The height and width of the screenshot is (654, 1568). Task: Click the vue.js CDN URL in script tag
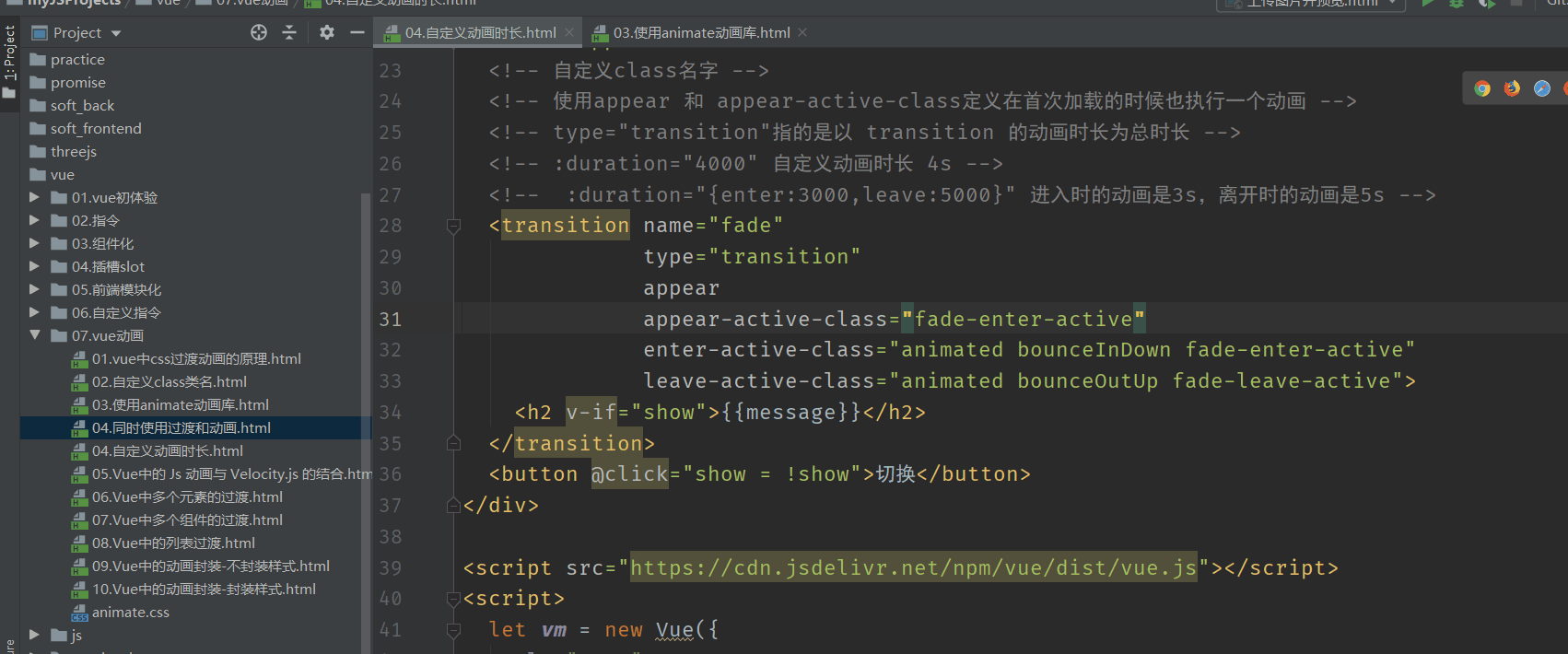(913, 567)
